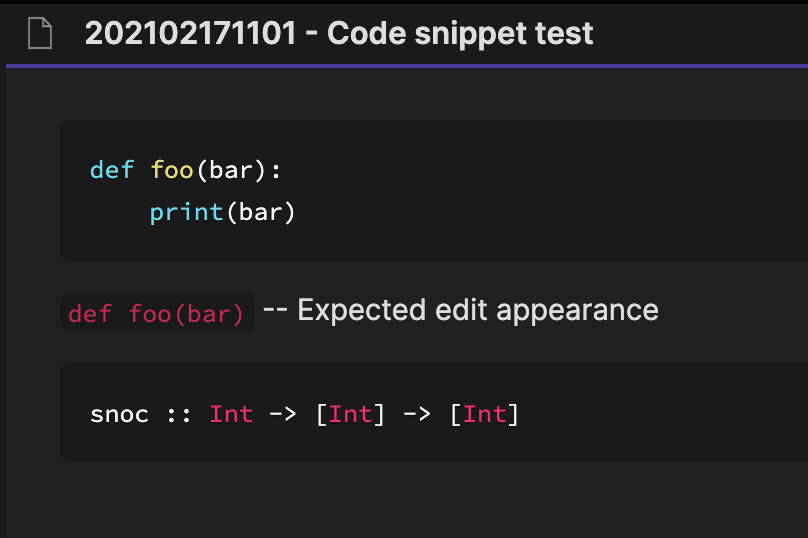Click the last "[Int]" in the signature
This screenshot has width=808, height=538.
click(484, 414)
